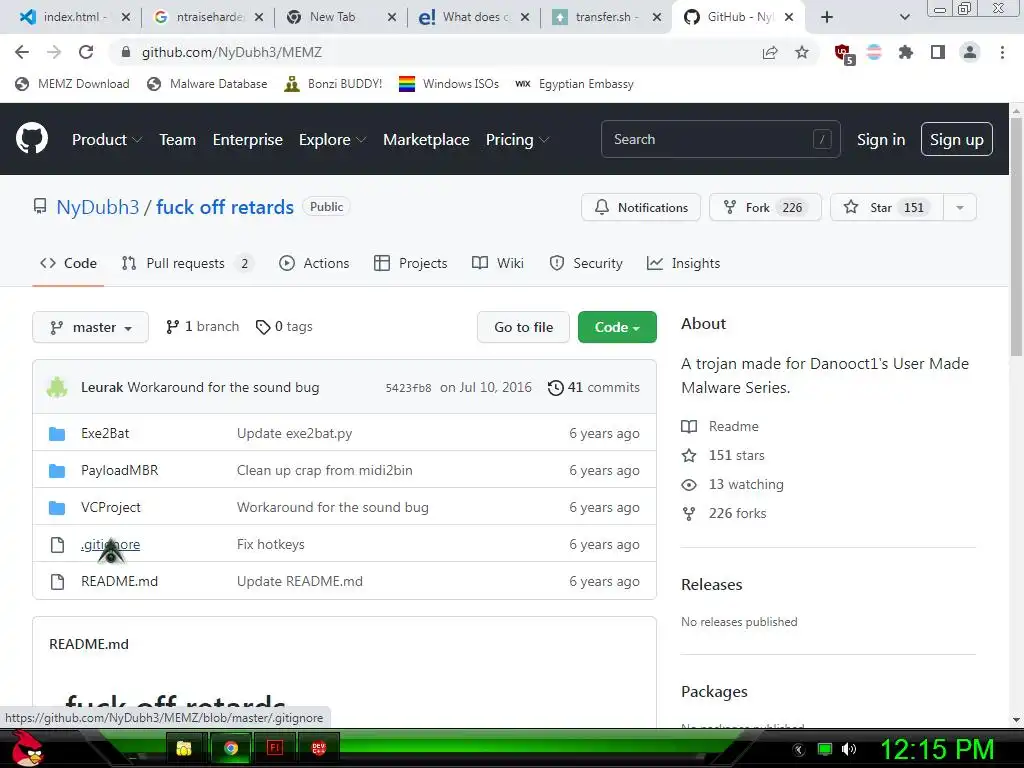Open the Dev-C++ taskbar icon
The image size is (1024, 768).
coord(319,748)
